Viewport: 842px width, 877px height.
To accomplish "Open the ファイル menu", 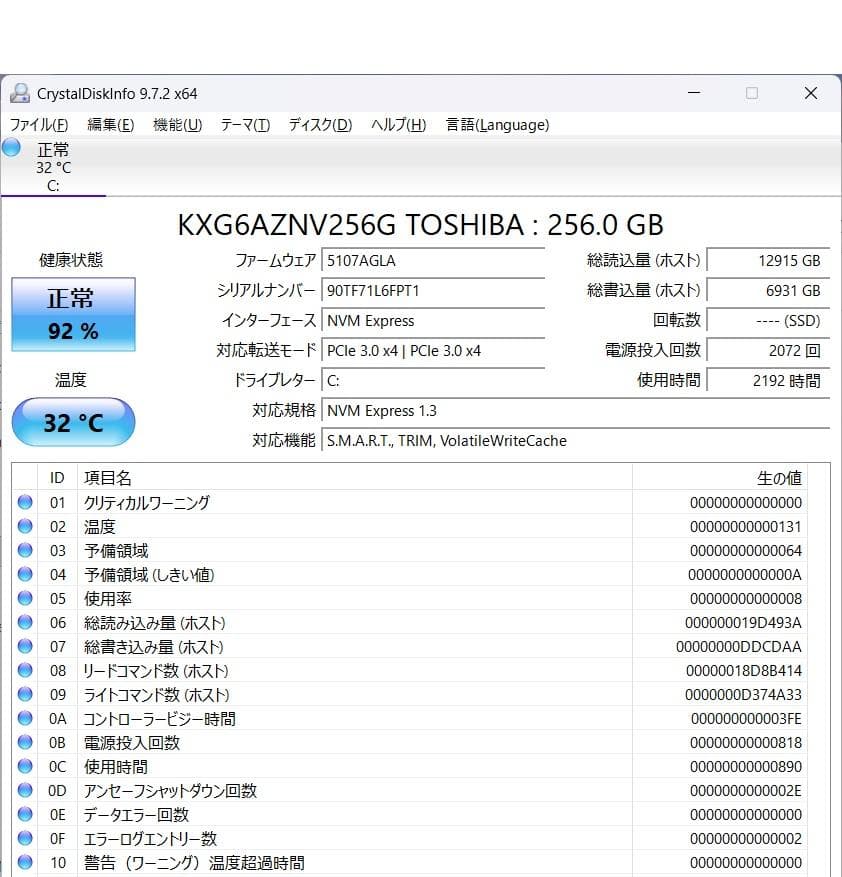I will tap(38, 125).
